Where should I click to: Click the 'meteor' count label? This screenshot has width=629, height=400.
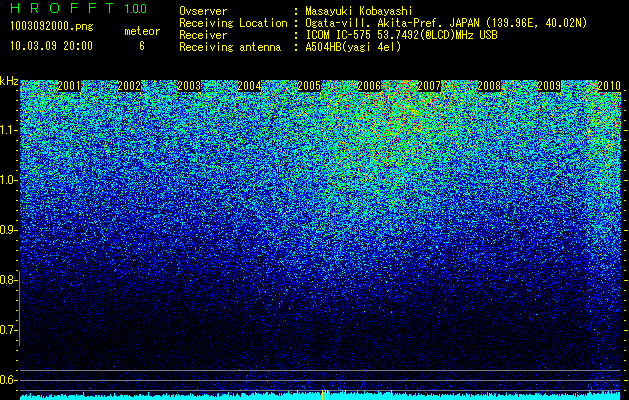pyautogui.click(x=142, y=31)
